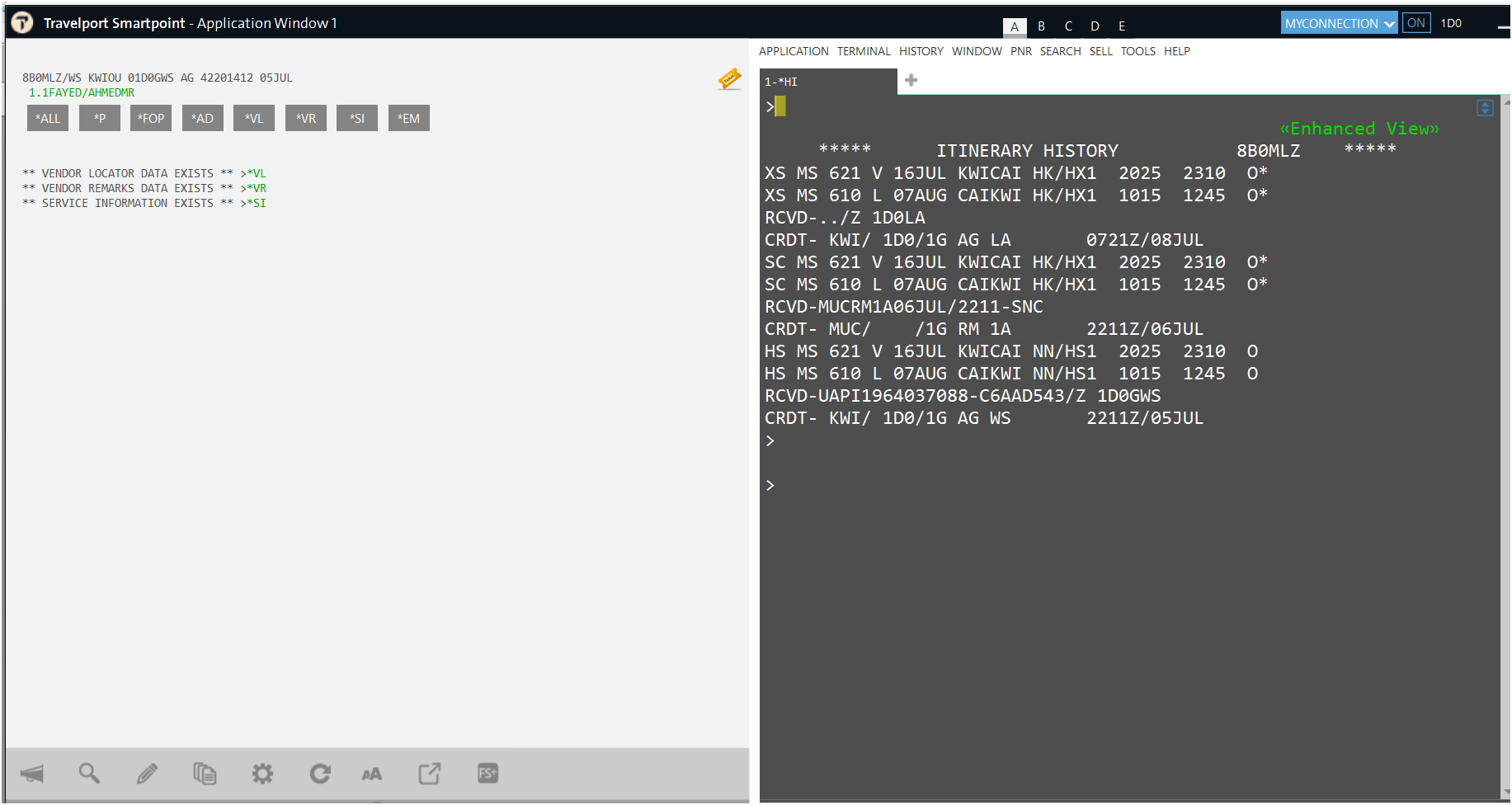Switch to terminal window B
Viewport: 1512px width, 805px height.
click(x=1042, y=26)
